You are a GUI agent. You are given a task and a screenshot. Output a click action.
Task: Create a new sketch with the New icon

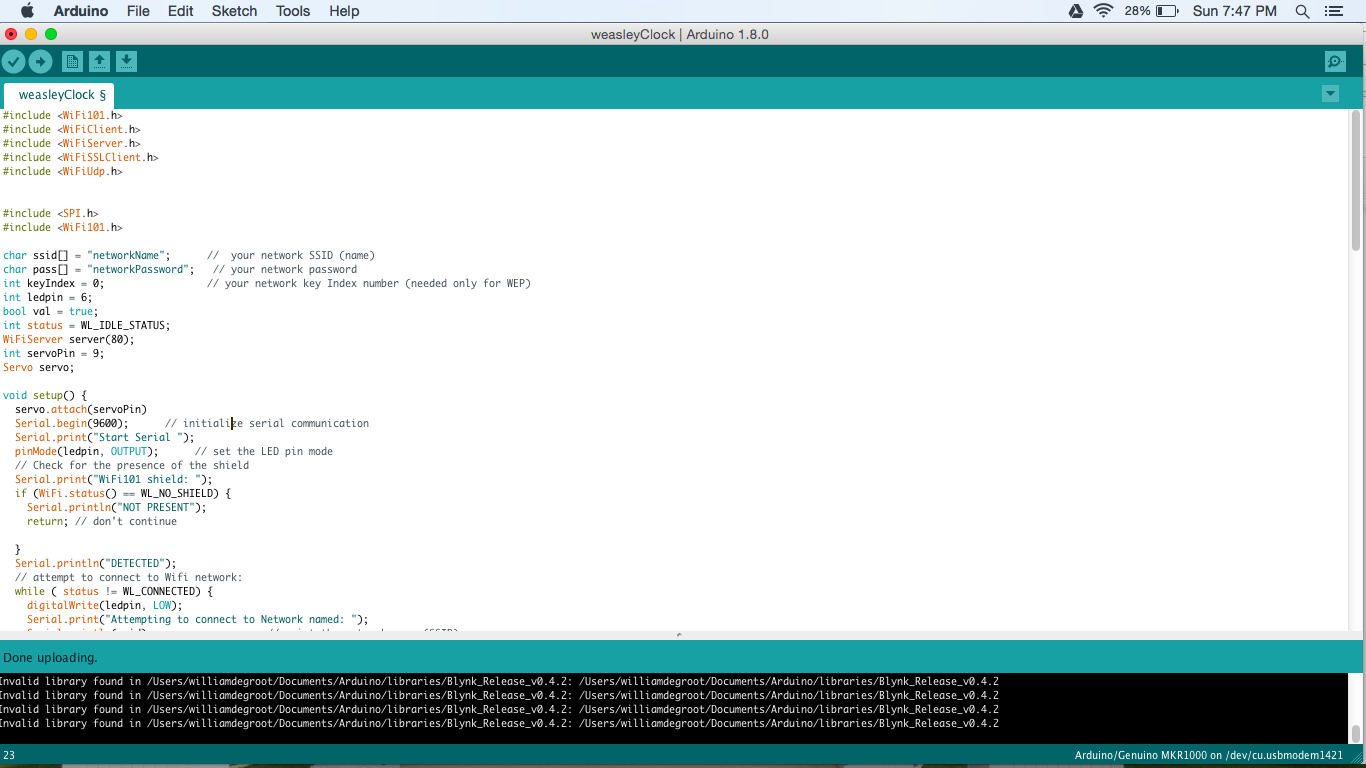click(72, 61)
